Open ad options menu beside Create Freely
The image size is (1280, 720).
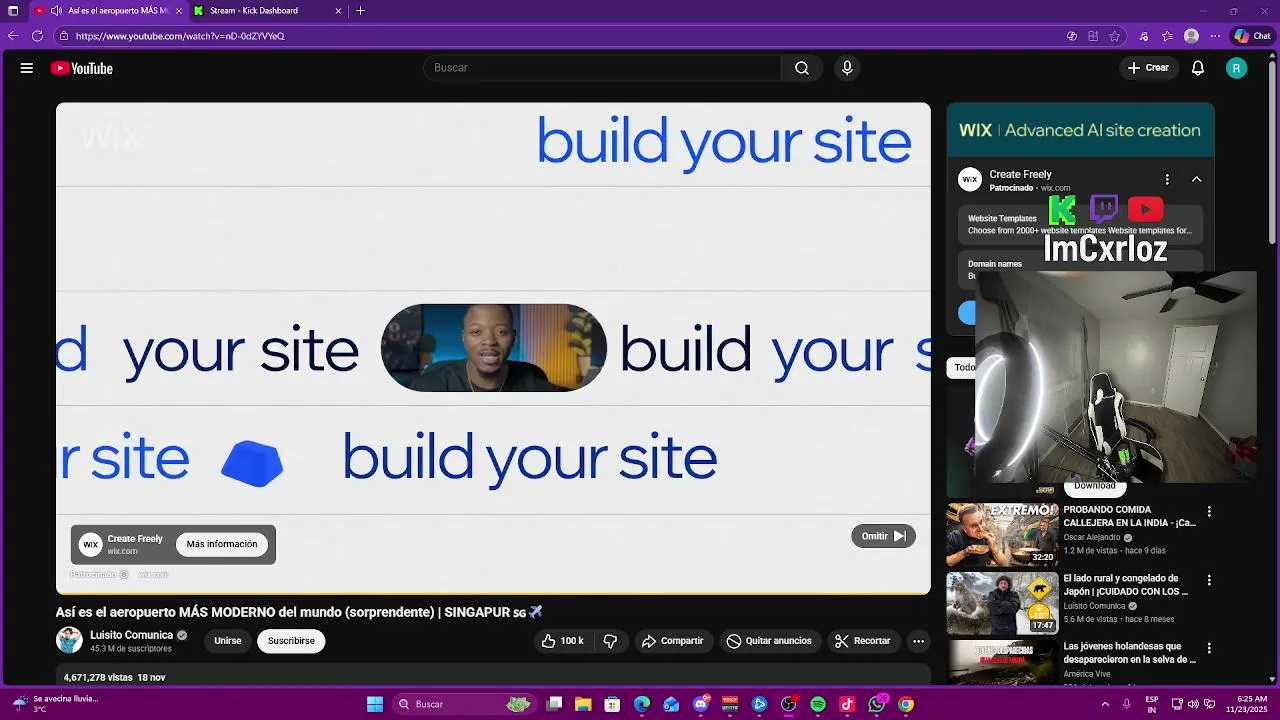[1167, 180]
